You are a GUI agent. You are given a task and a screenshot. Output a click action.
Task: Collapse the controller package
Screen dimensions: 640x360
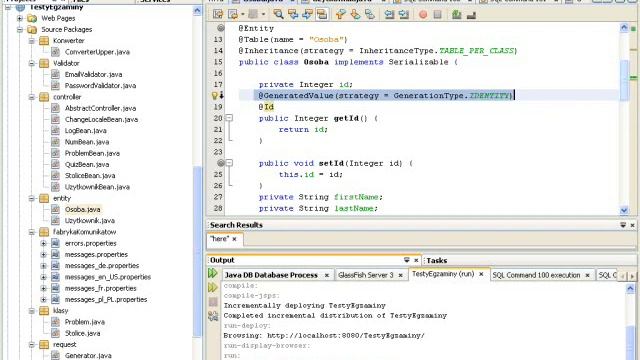[31, 97]
